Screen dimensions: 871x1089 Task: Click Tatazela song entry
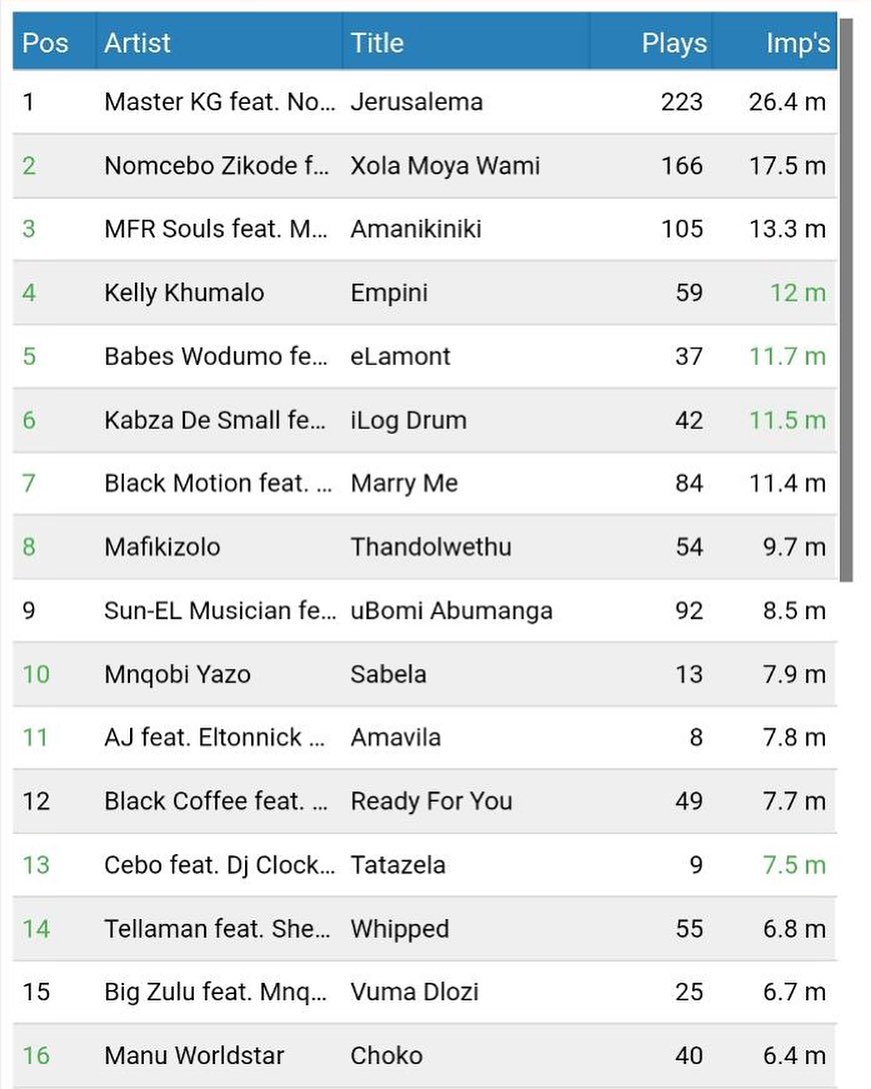pos(397,865)
